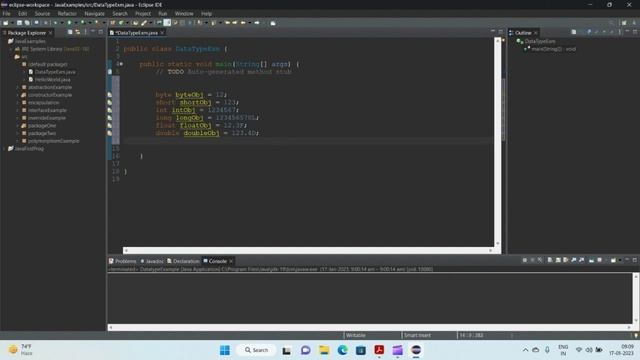
Task: Click the Forward navigation arrow in toolbar
Action: tap(257, 23)
